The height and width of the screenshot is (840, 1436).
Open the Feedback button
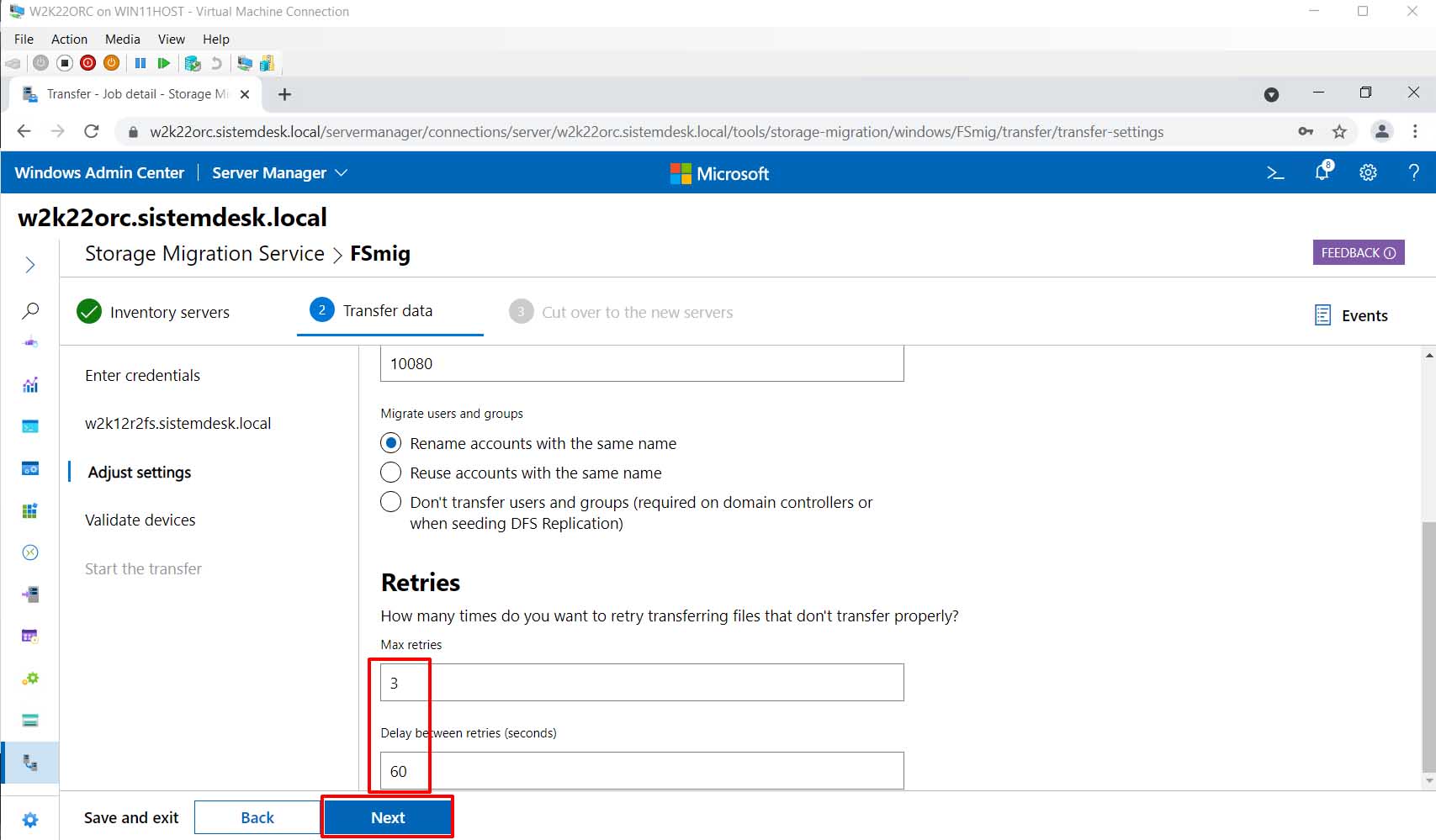tap(1359, 252)
